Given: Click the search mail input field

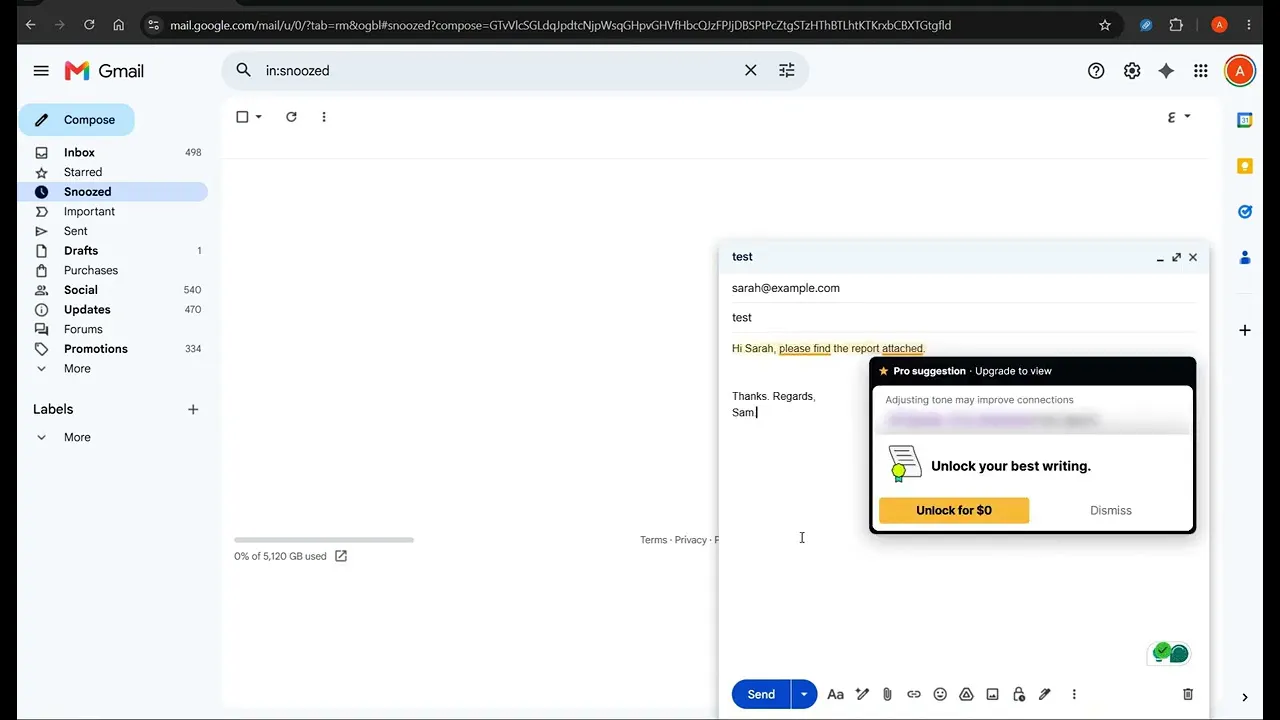Looking at the screenshot, I should click(x=500, y=70).
